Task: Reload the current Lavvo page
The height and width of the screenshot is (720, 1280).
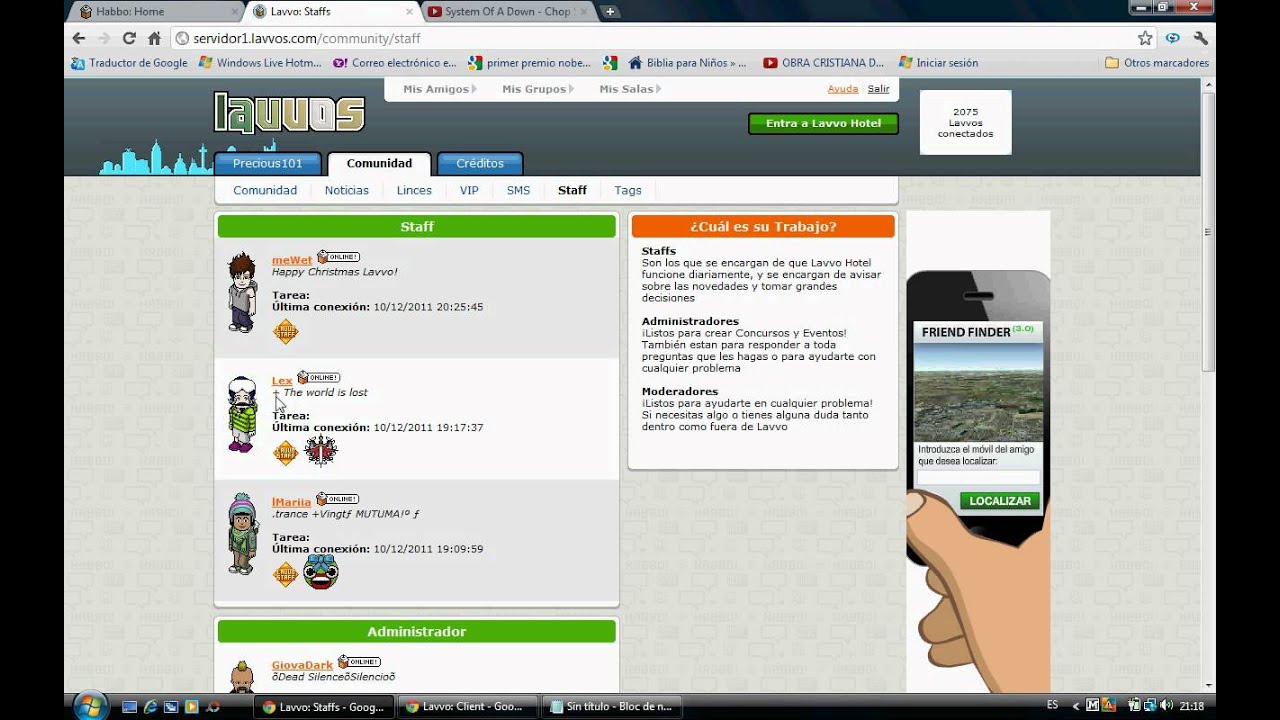Action: [129, 38]
